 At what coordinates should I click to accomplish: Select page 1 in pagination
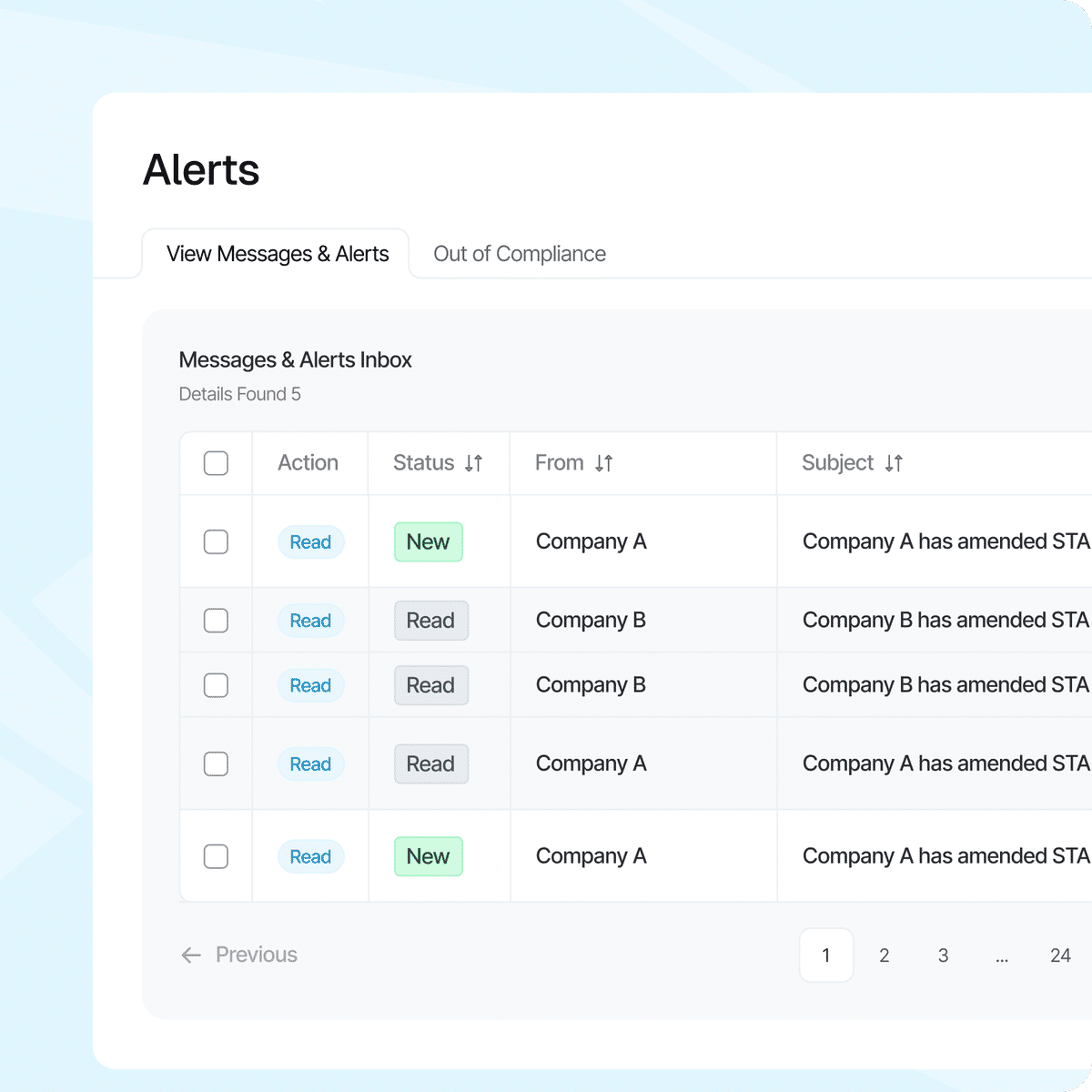[x=826, y=955]
